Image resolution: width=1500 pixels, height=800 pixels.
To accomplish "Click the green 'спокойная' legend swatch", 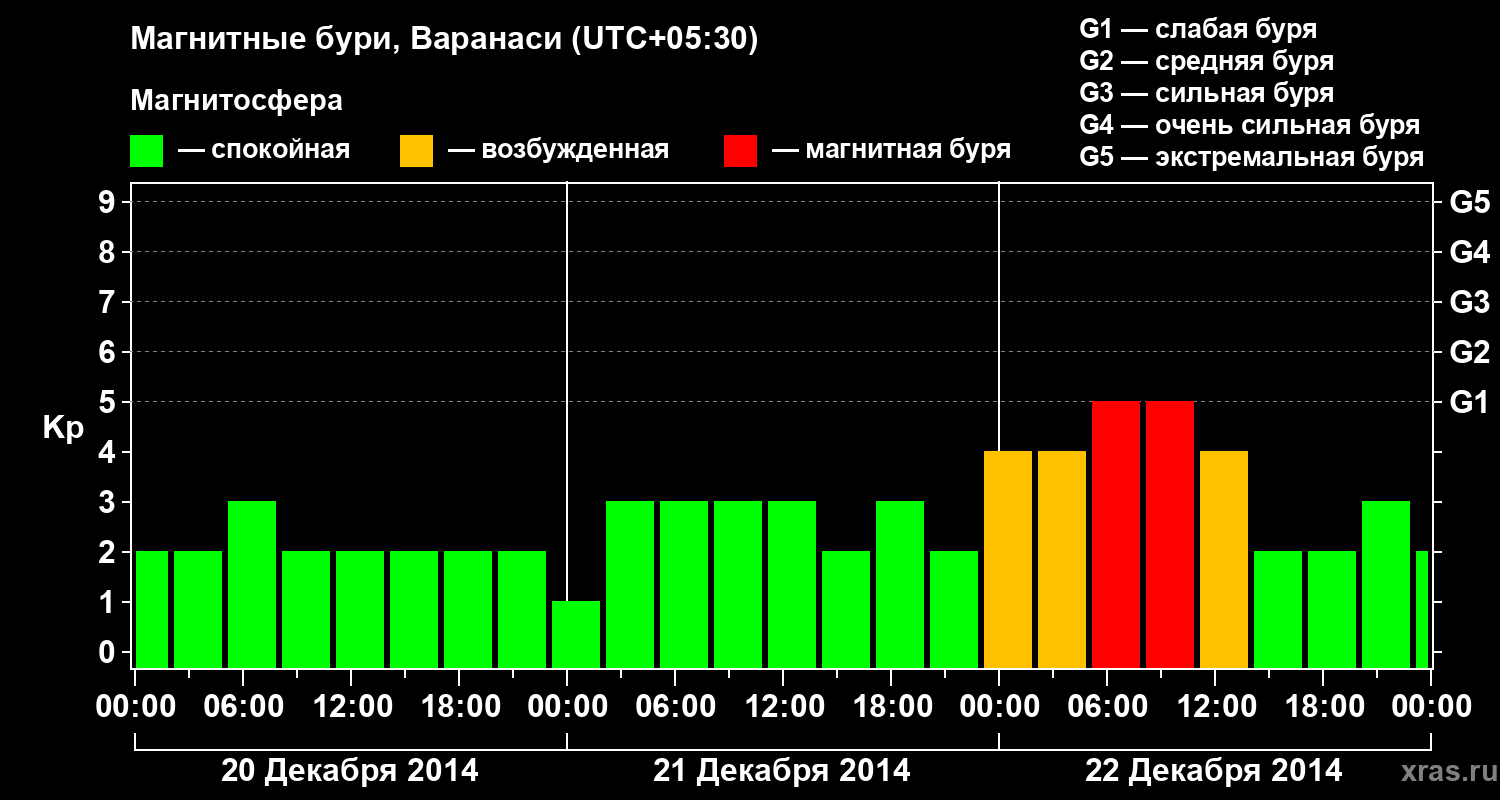I will 147,151.
